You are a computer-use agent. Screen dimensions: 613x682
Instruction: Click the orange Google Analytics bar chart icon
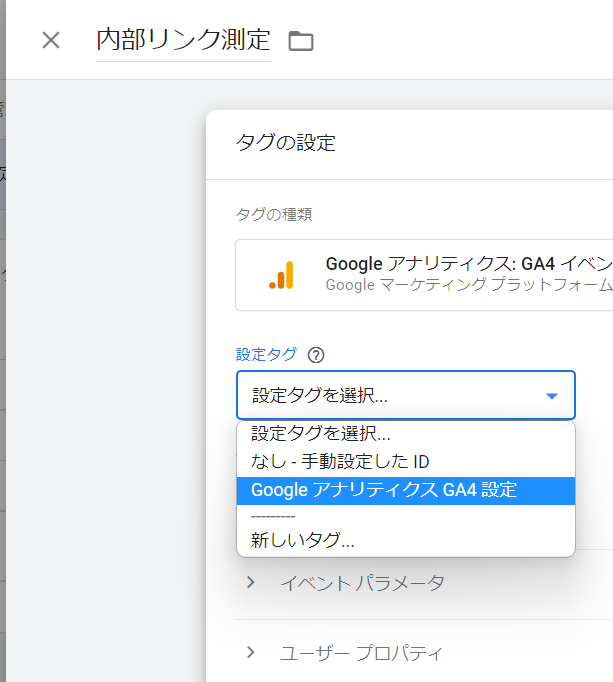point(281,275)
